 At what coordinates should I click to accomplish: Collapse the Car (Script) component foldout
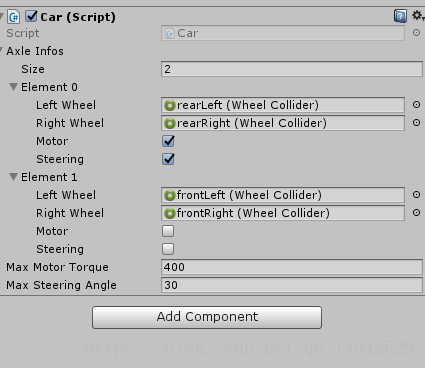[x=2, y=16]
